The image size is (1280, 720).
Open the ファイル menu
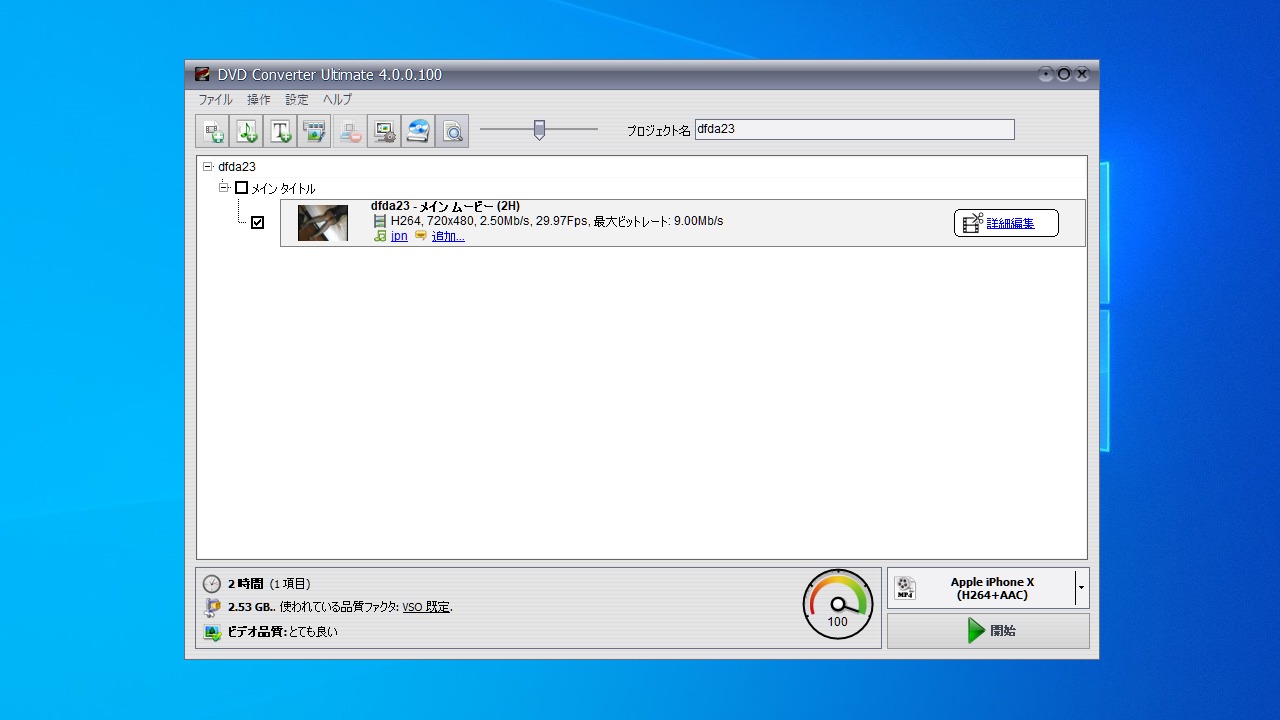coord(215,100)
